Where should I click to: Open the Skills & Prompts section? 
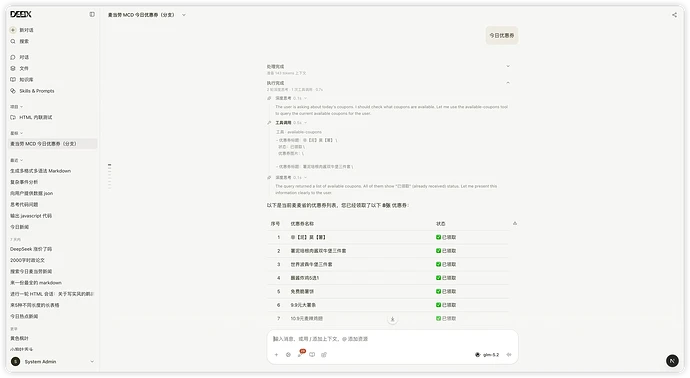coord(32,91)
